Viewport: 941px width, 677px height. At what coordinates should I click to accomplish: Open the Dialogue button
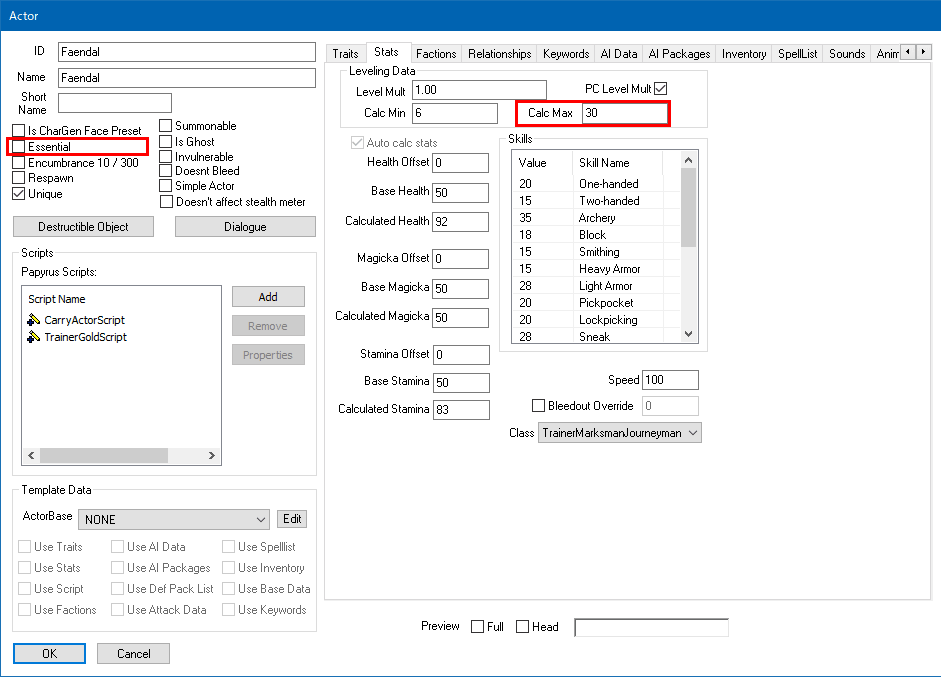245,227
